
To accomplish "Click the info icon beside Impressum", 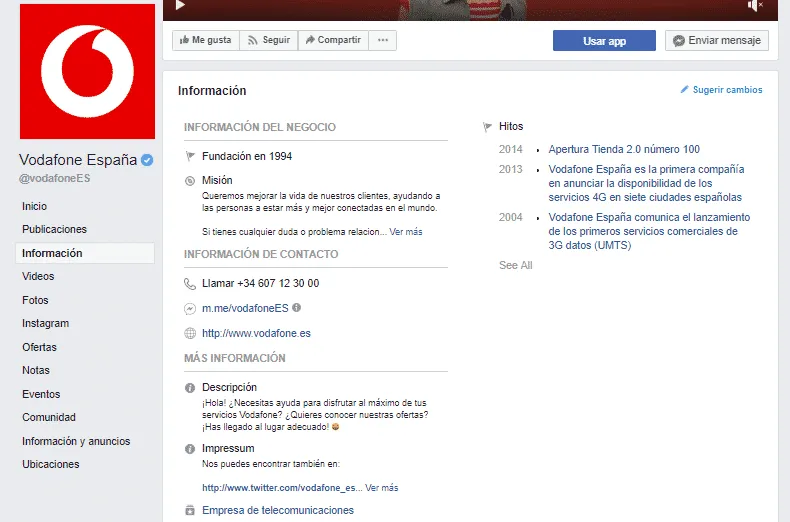I will click(x=190, y=449).
